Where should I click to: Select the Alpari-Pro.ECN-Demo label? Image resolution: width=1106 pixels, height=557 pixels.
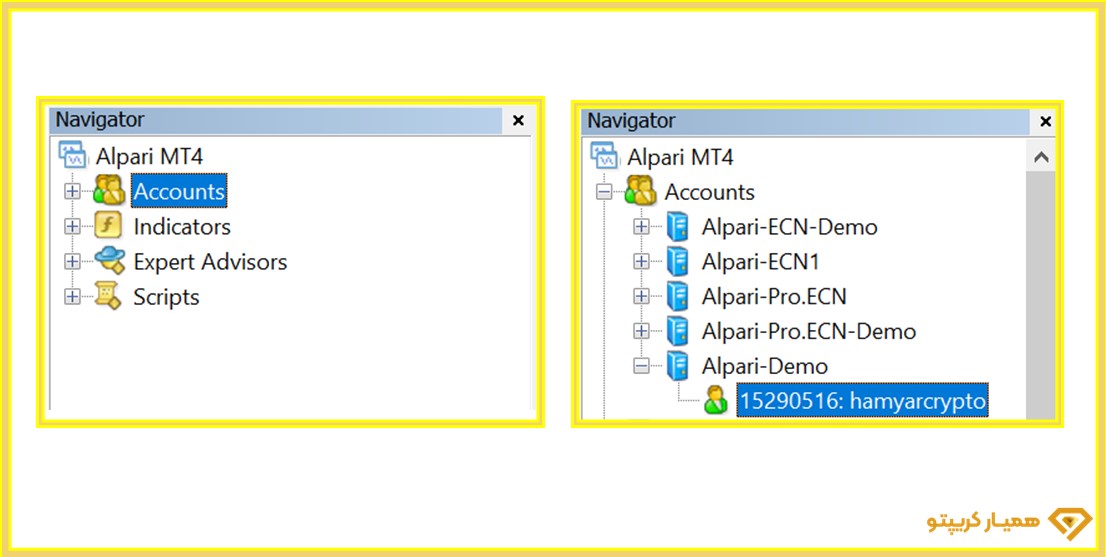pyautogui.click(x=809, y=331)
